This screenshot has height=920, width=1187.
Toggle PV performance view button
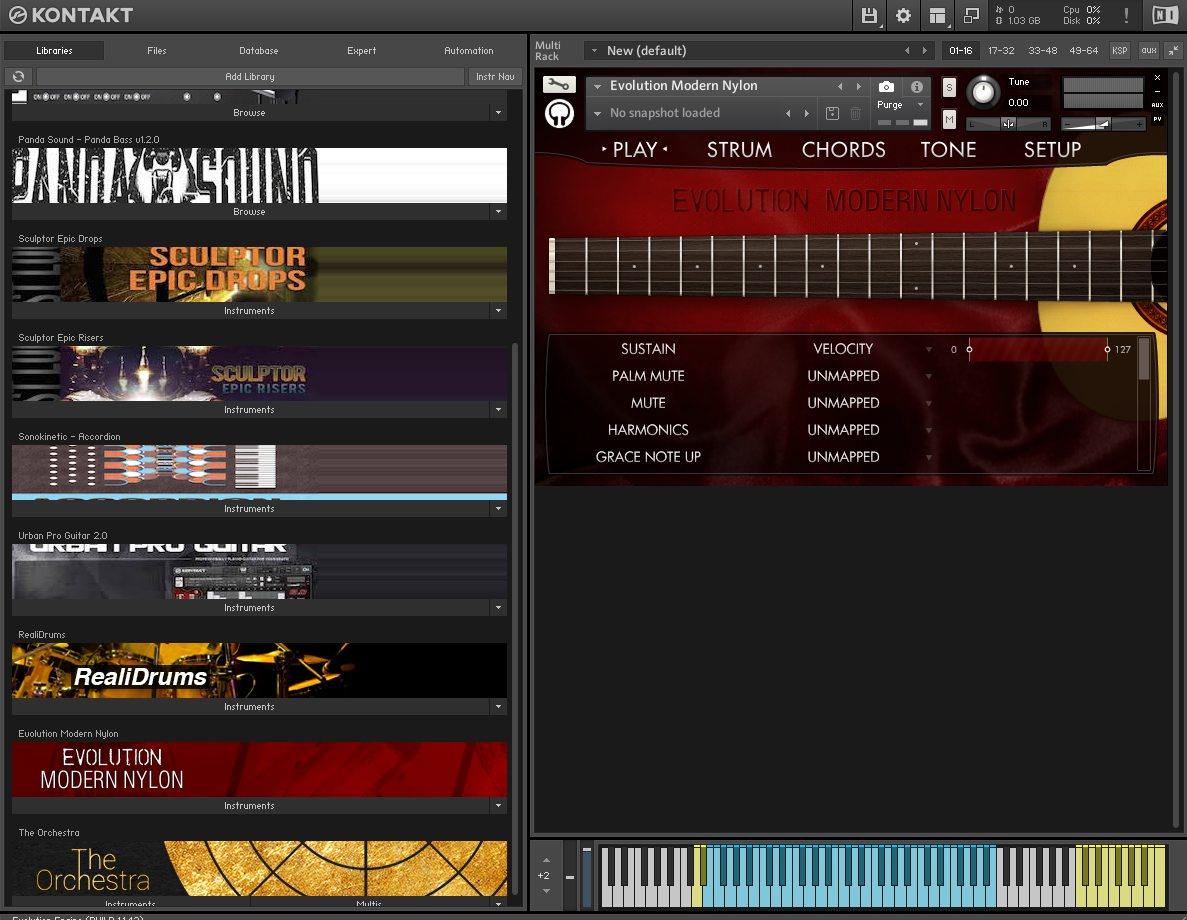1157,119
